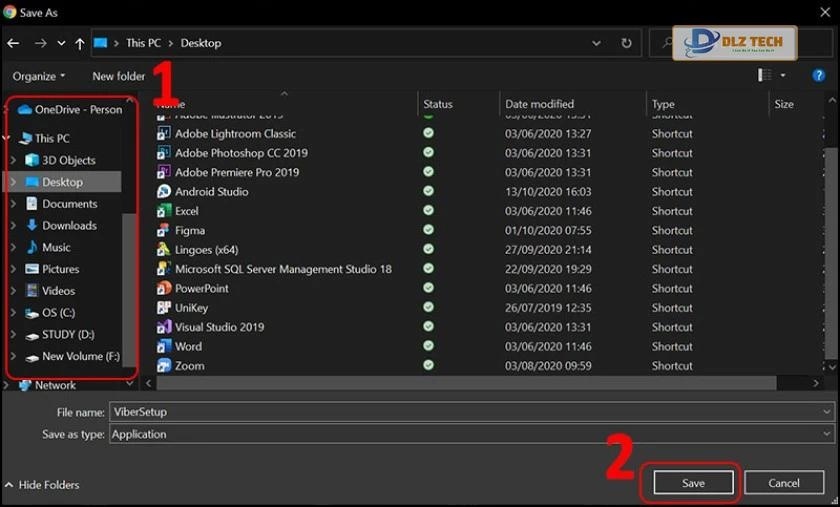Select OneDrive - Personal in sidebar
The height and width of the screenshot is (507, 840).
coord(70,110)
